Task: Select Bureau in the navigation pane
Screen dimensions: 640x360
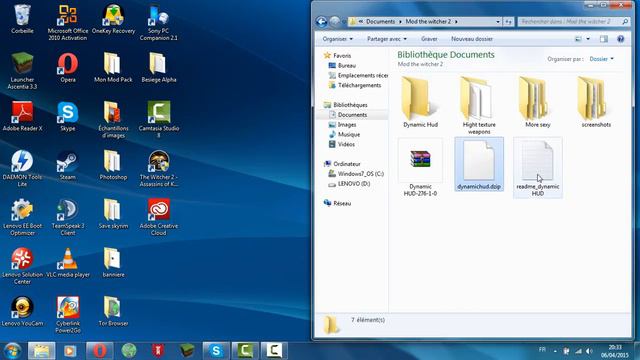Action: pyautogui.click(x=347, y=65)
